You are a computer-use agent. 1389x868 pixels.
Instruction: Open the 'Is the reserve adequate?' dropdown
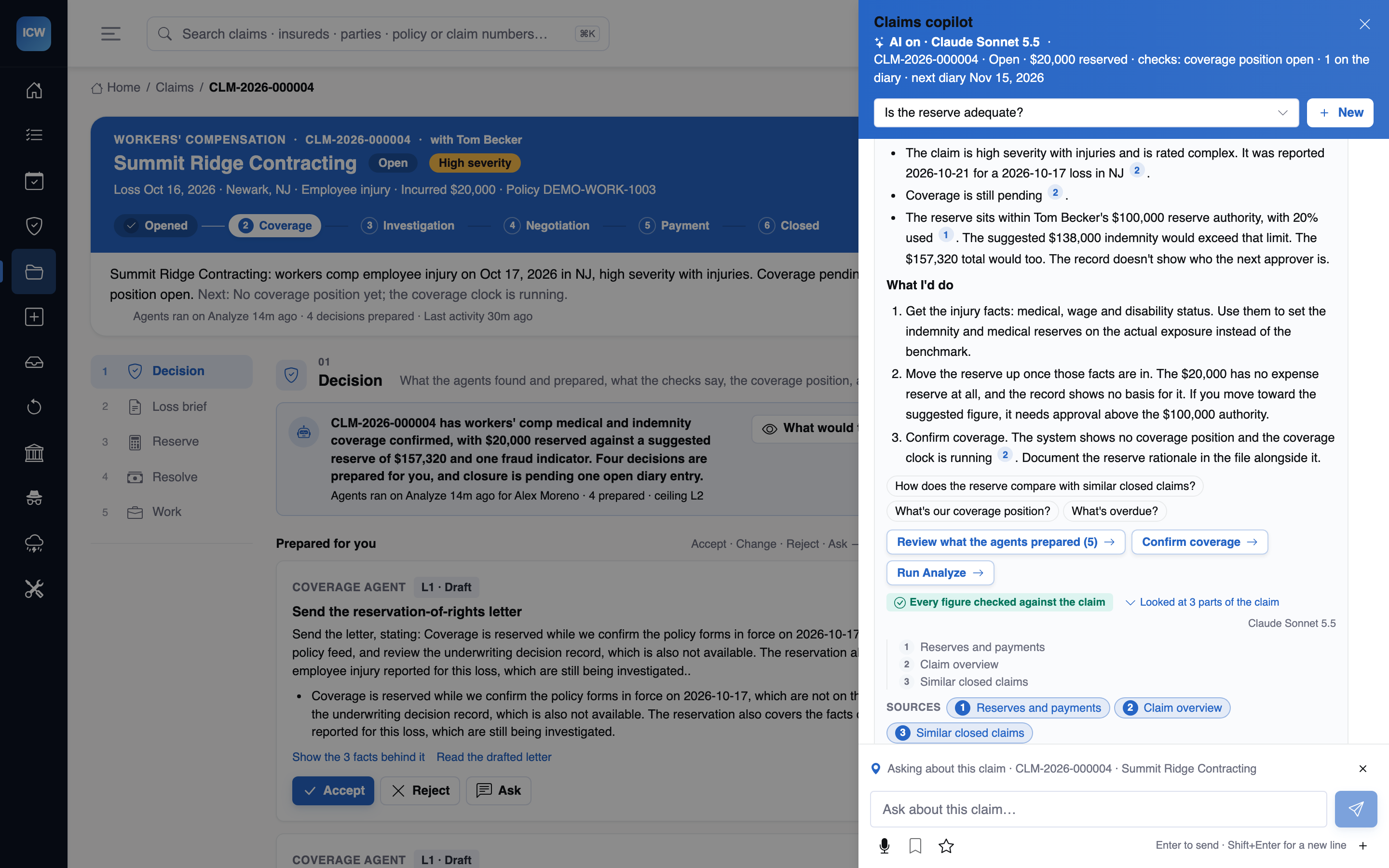(1086, 112)
